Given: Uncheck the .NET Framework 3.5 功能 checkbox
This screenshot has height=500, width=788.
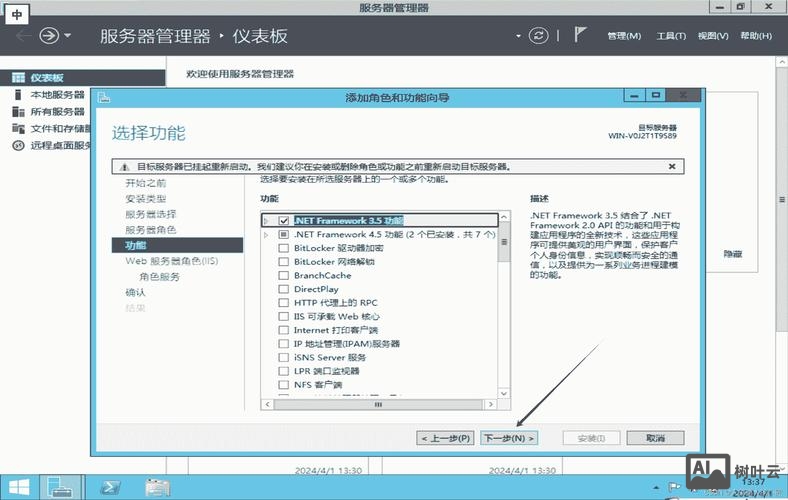Looking at the screenshot, I should point(283,221).
